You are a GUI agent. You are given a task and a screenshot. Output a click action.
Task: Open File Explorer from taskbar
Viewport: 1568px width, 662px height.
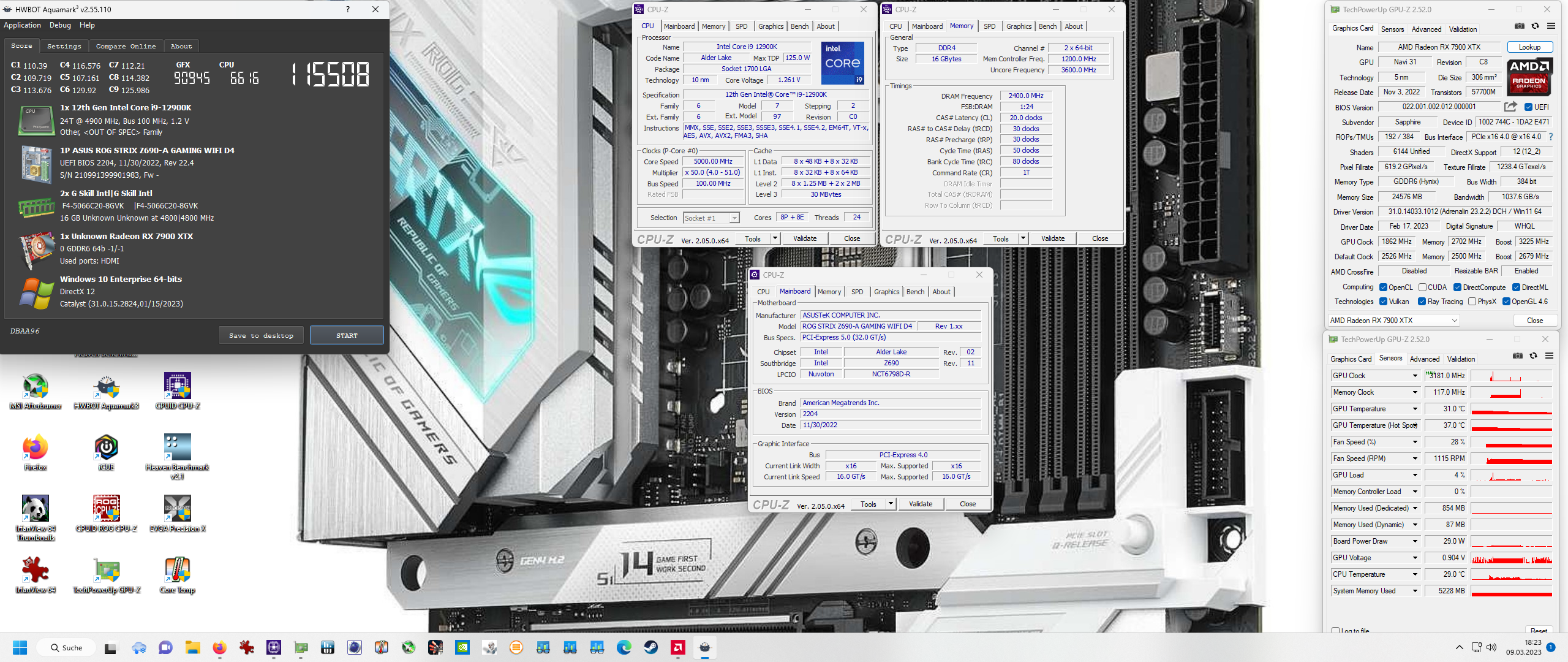tap(192, 647)
